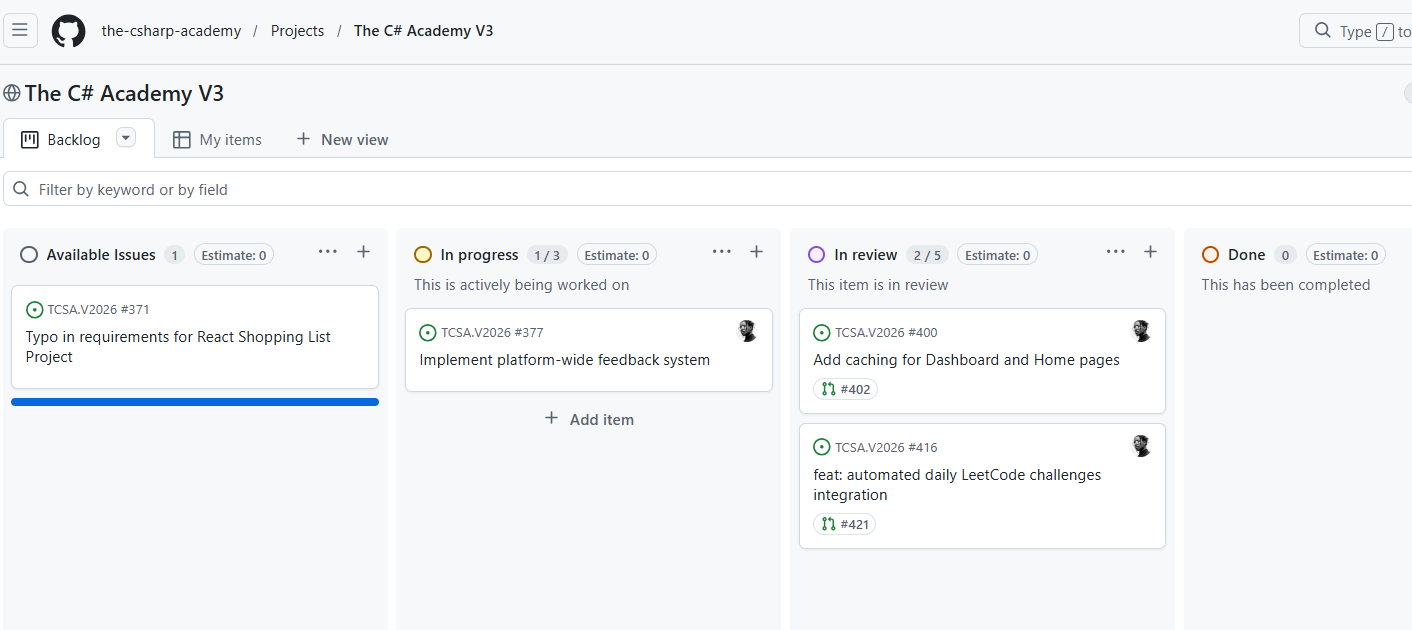This screenshot has width=1412, height=630.
Task: Open In review column options menu
Action: pyautogui.click(x=1116, y=252)
